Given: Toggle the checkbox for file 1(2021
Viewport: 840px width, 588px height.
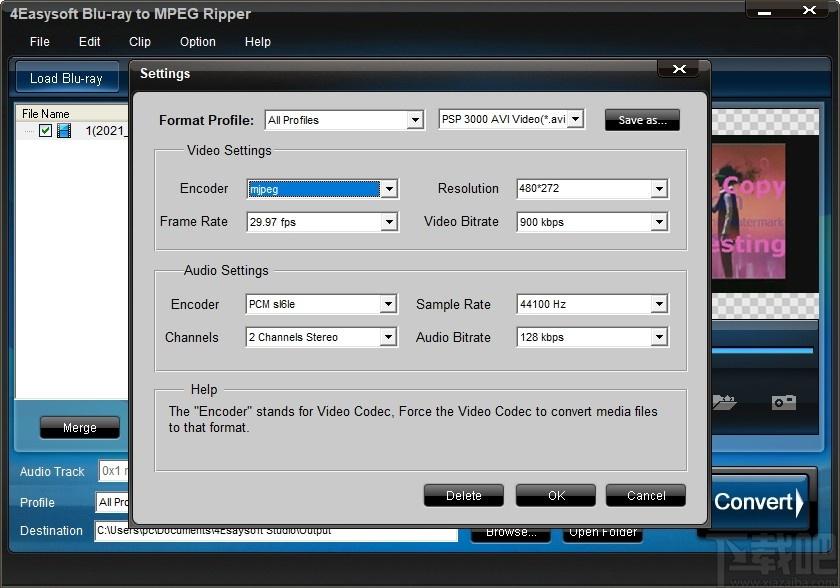Looking at the screenshot, I should 46,130.
